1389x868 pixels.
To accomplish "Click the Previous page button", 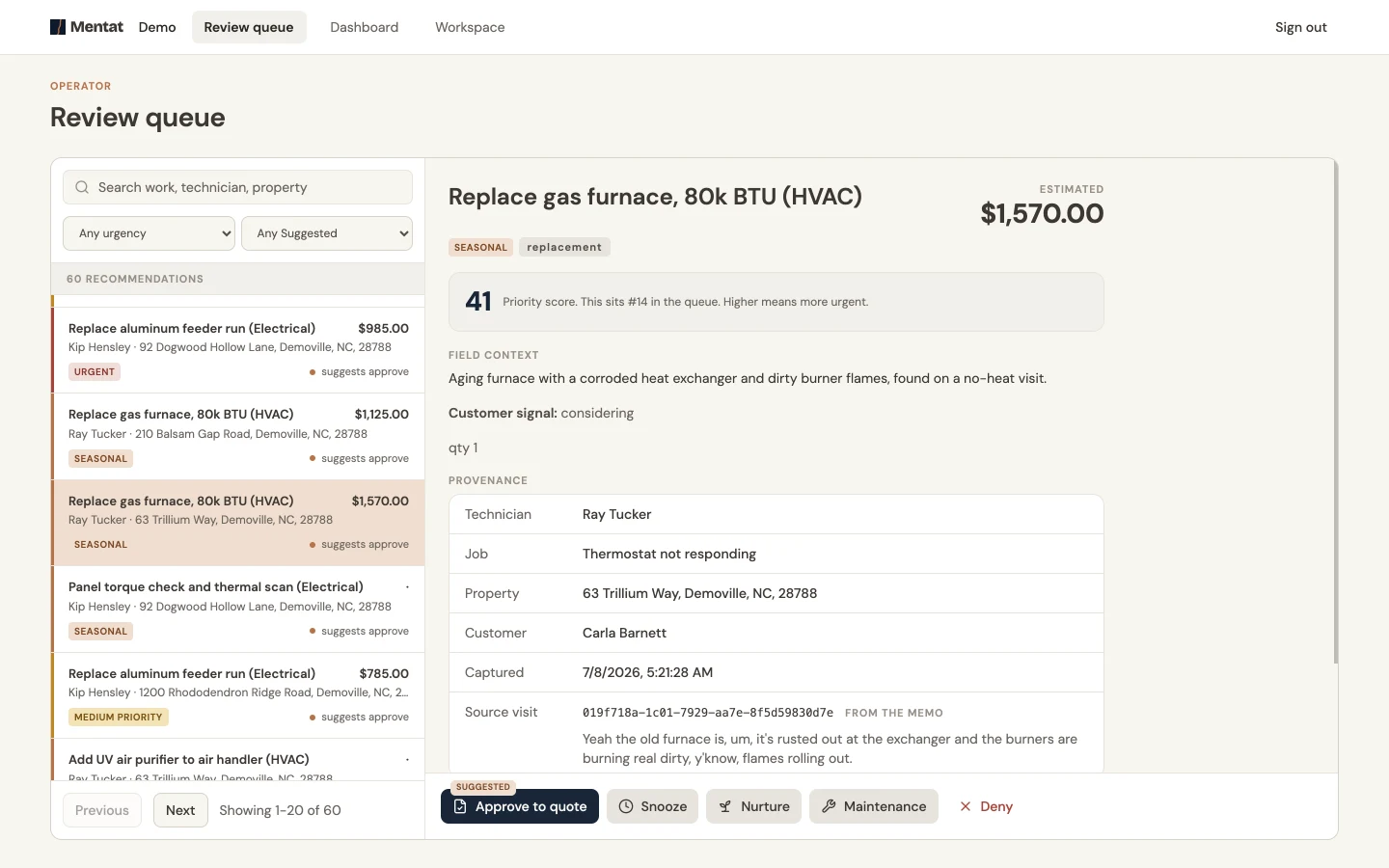I will (102, 810).
